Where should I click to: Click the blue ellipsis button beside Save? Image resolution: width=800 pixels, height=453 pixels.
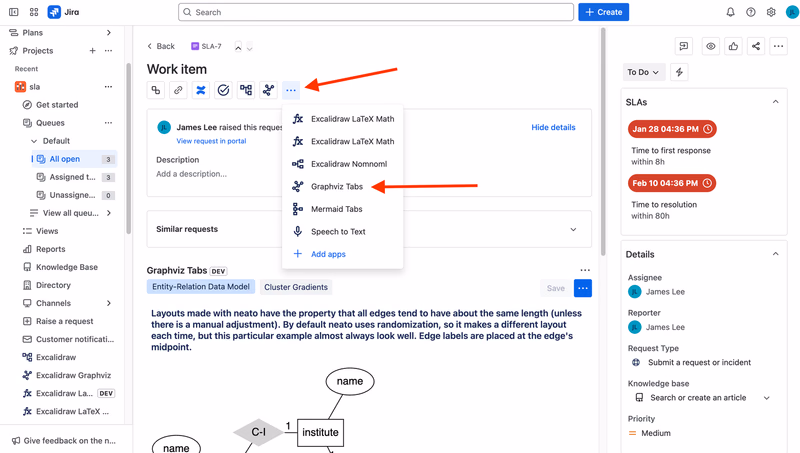583,288
